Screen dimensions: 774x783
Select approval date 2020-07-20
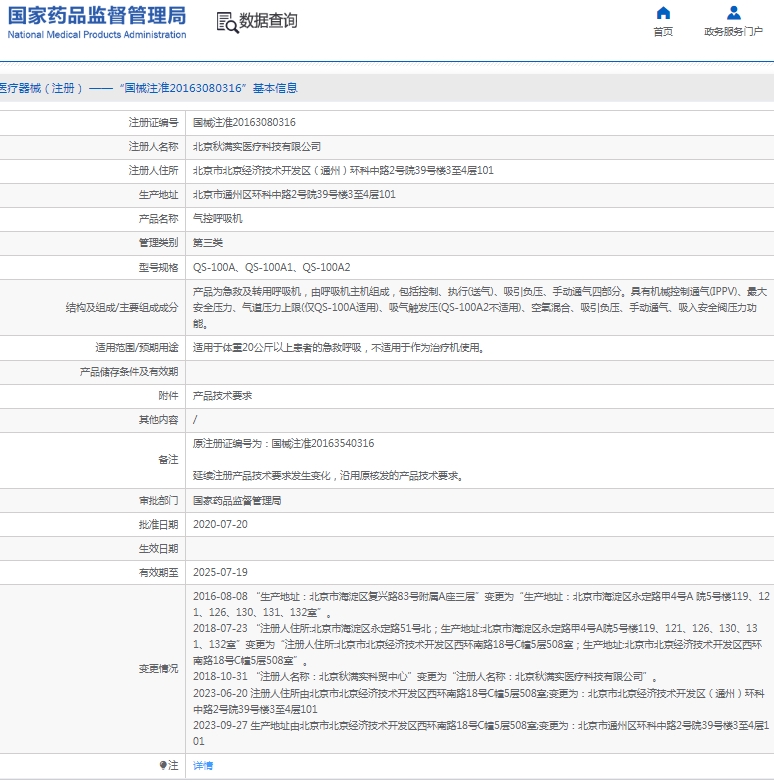[x=220, y=524]
